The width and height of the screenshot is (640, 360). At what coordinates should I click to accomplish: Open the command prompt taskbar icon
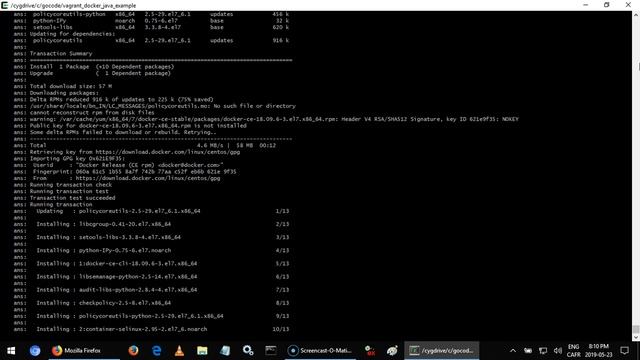271,351
